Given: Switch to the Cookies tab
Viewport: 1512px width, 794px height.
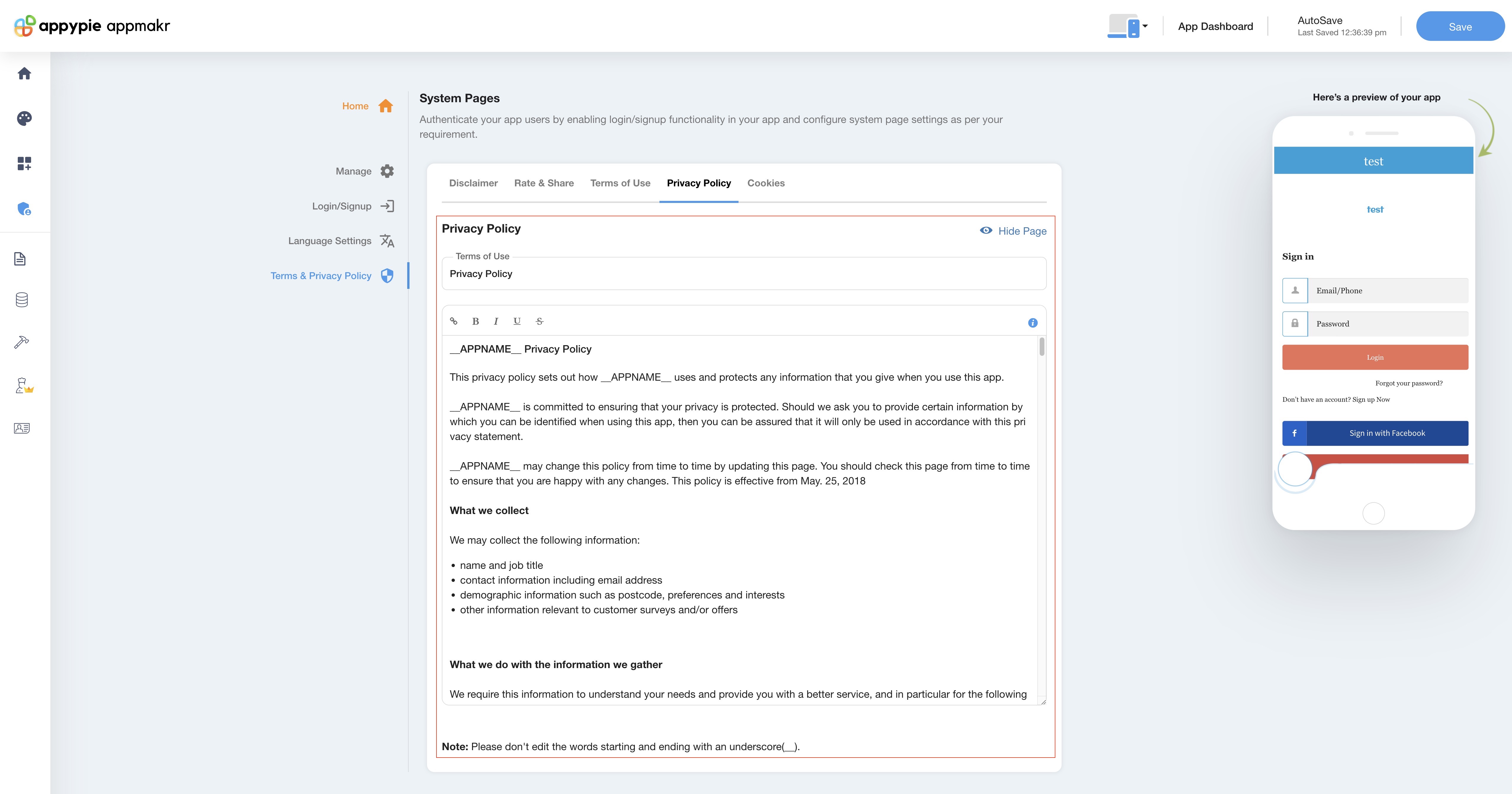Looking at the screenshot, I should coord(765,183).
